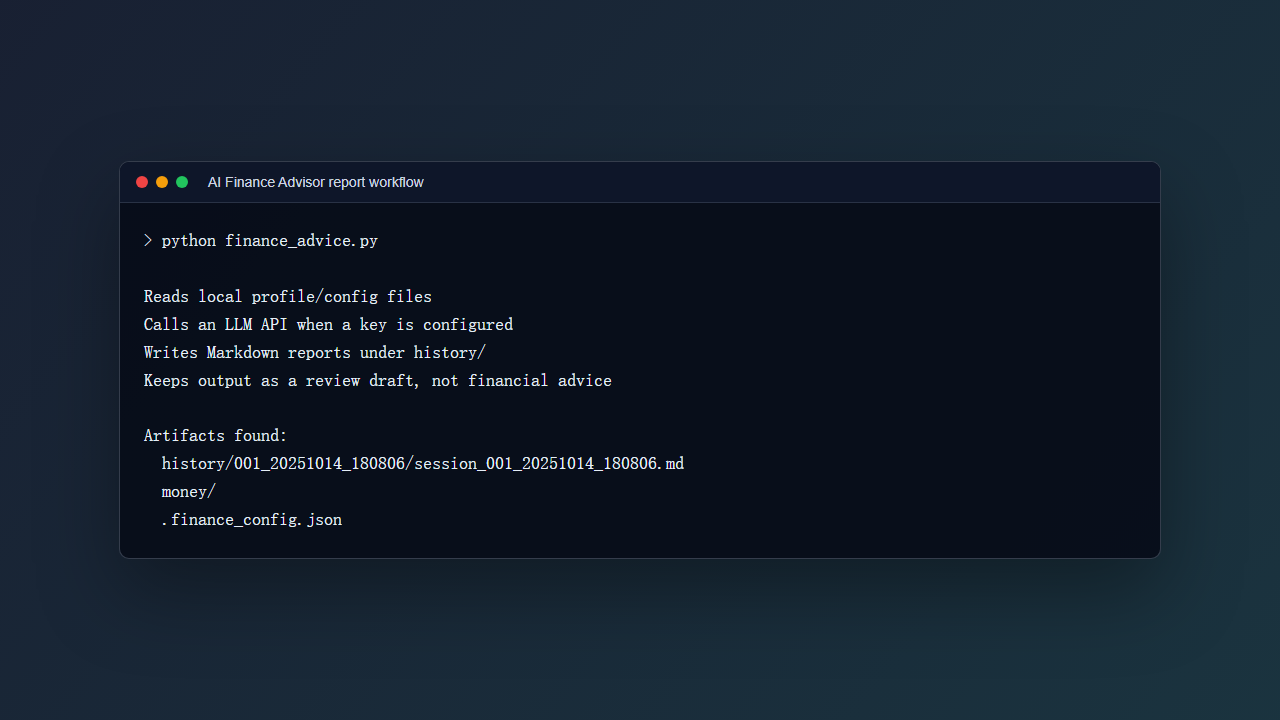The height and width of the screenshot is (720, 1280).
Task: Click the line 'Calls an LLM API when a key is configured'
Action: pos(328,325)
